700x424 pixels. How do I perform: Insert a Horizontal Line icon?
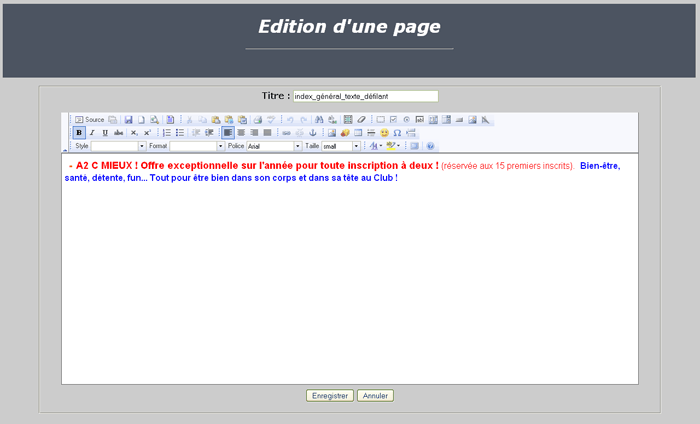(371, 133)
